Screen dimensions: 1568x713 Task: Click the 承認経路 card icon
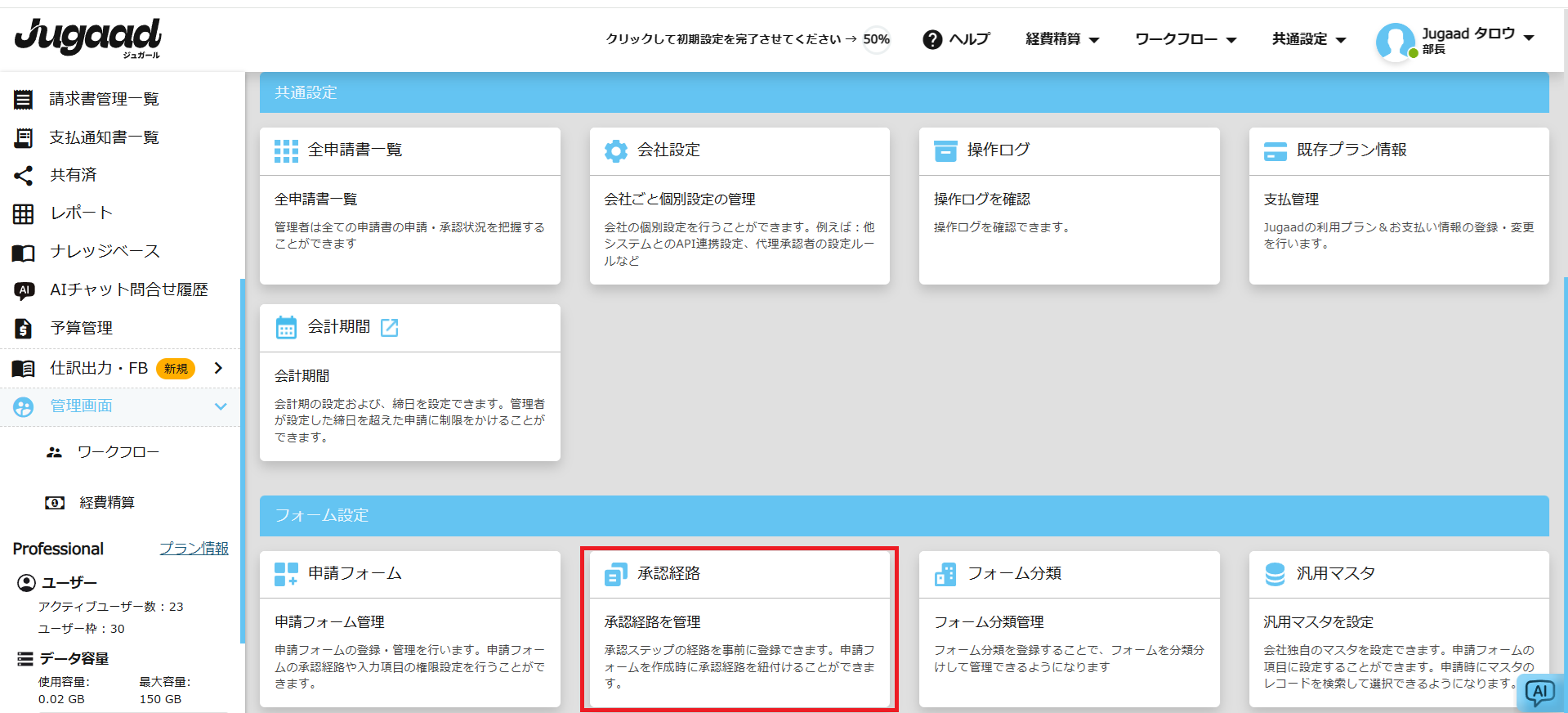tap(615, 574)
